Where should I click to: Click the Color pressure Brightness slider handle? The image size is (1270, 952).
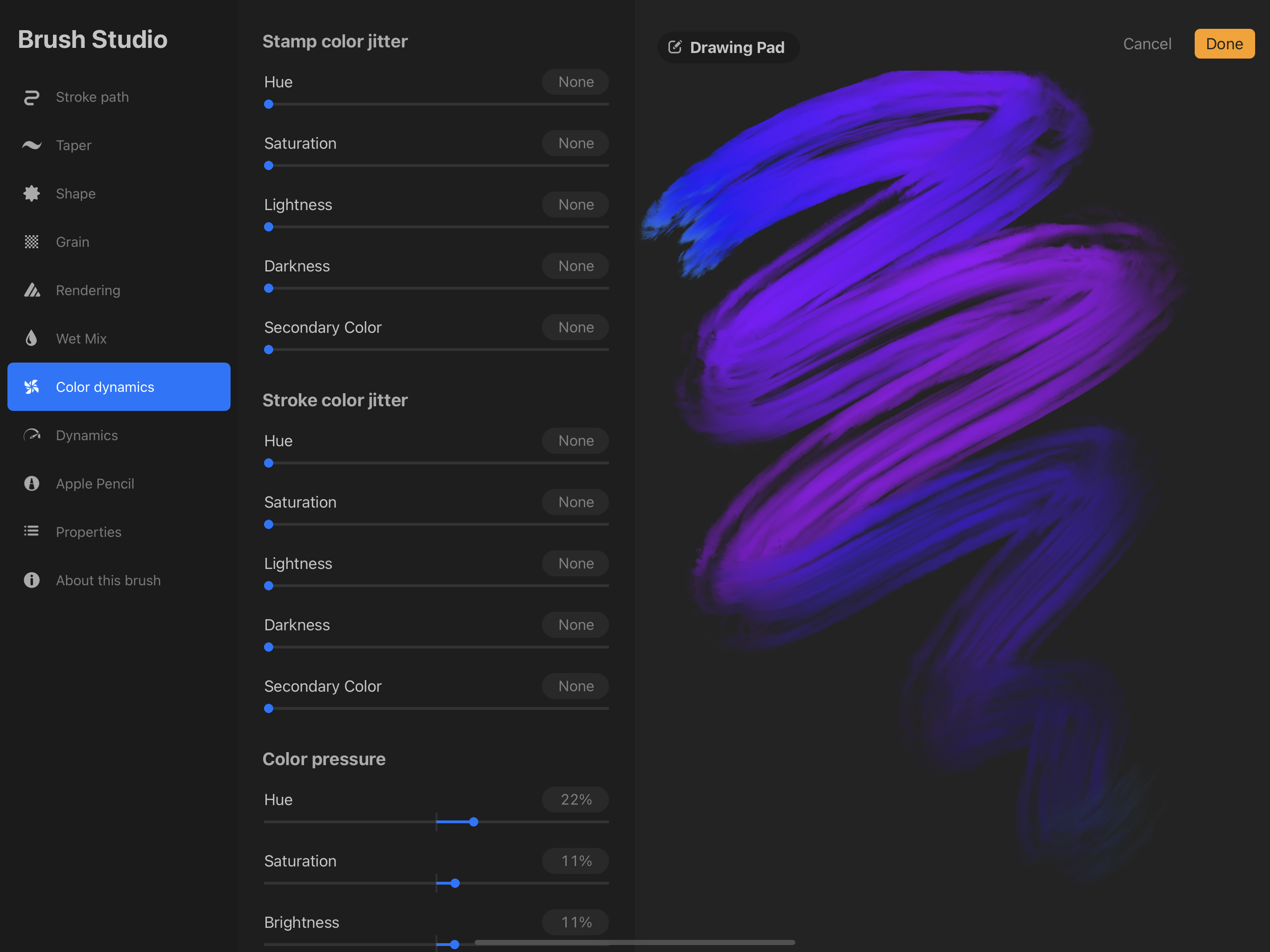[455, 945]
